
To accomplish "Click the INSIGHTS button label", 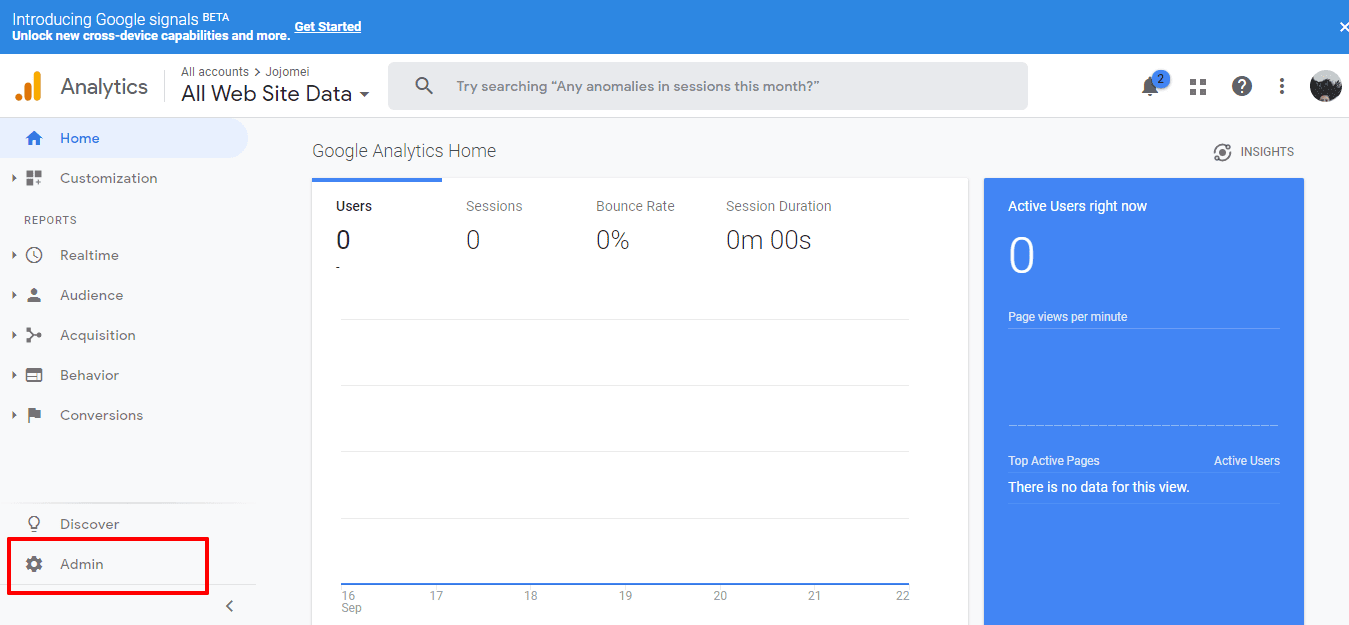I will 1267,152.
